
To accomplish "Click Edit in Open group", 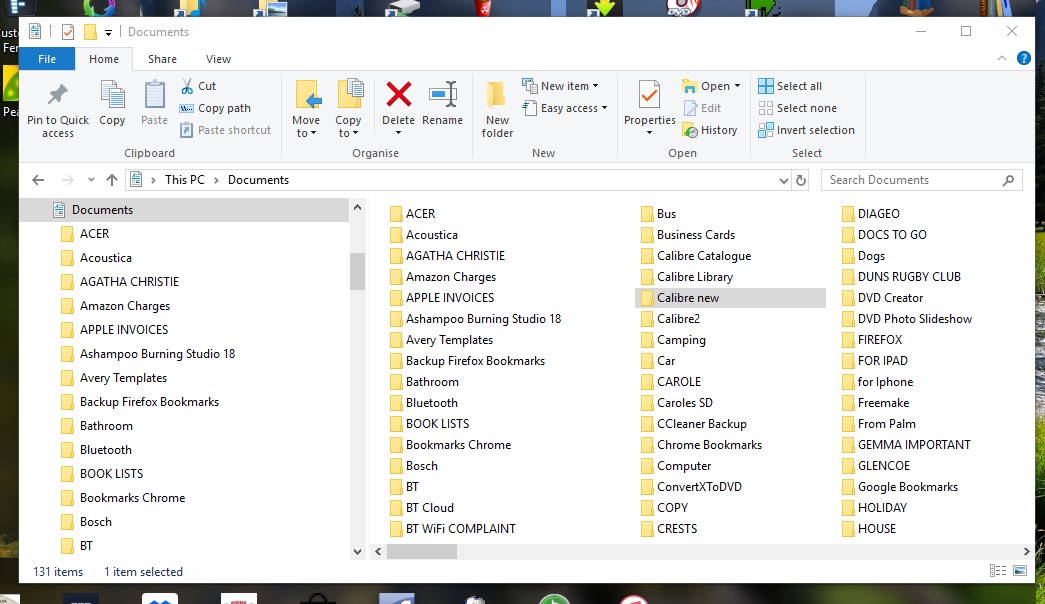I will [702, 108].
